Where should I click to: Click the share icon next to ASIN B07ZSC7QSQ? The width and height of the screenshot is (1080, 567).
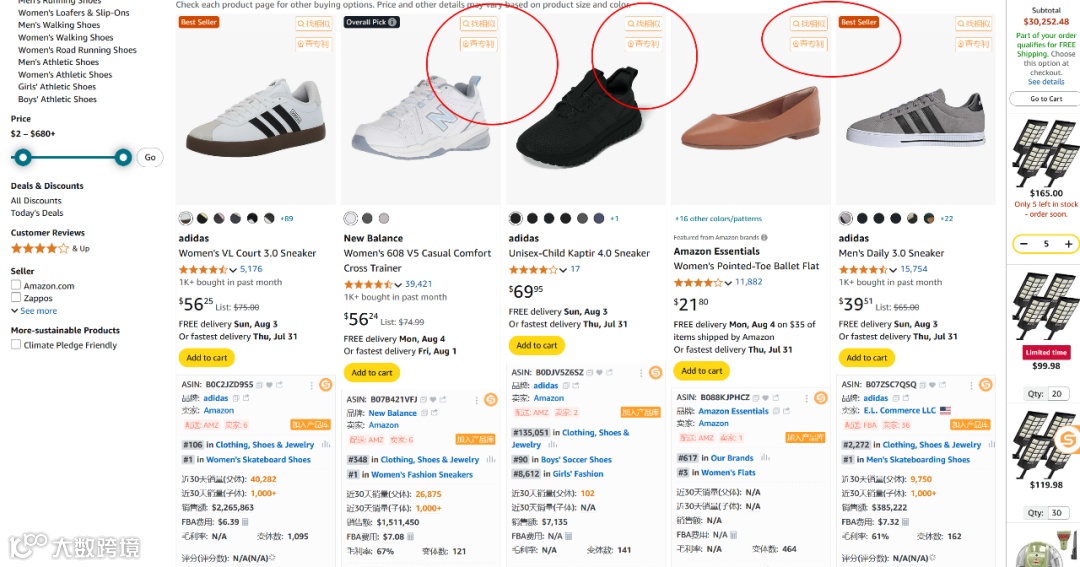point(942,384)
